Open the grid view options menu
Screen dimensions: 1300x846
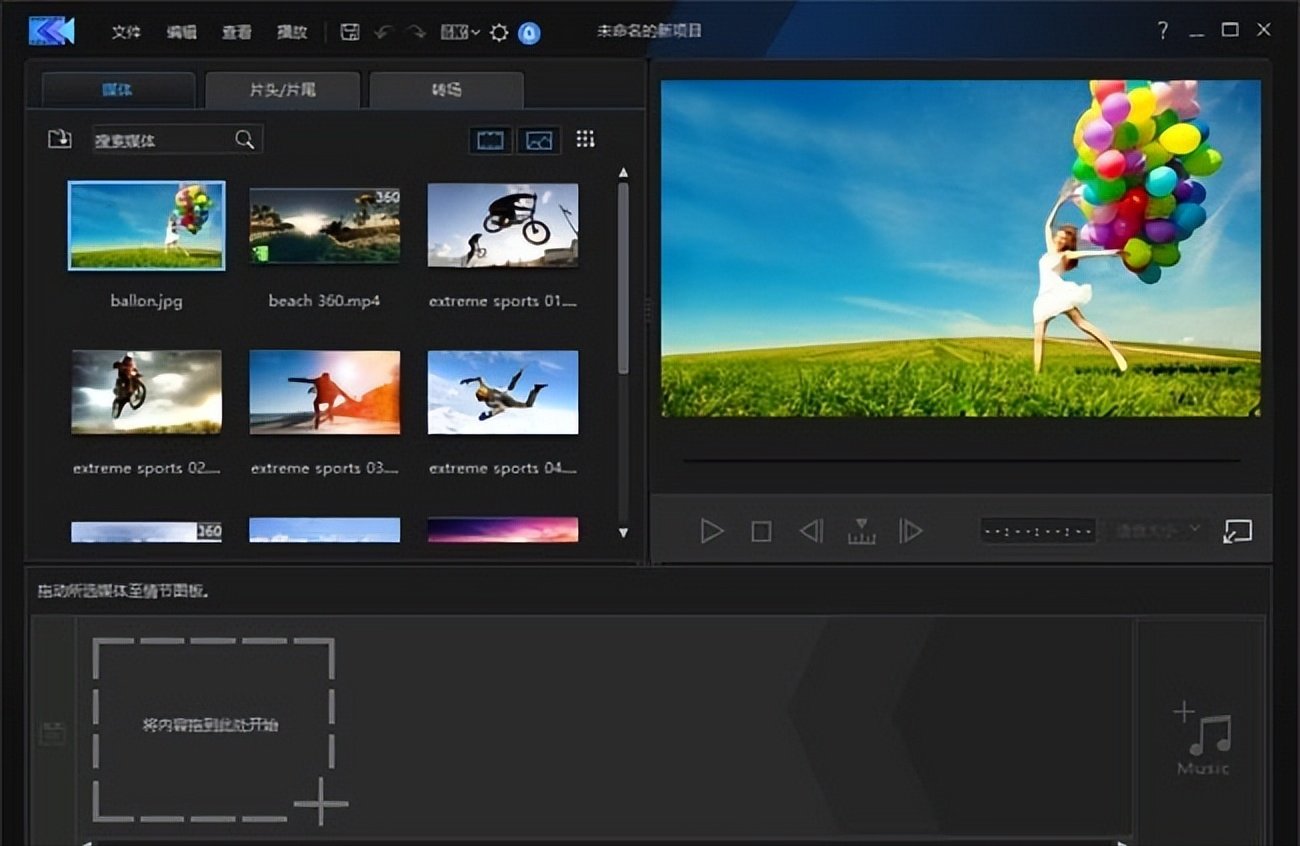pos(586,139)
